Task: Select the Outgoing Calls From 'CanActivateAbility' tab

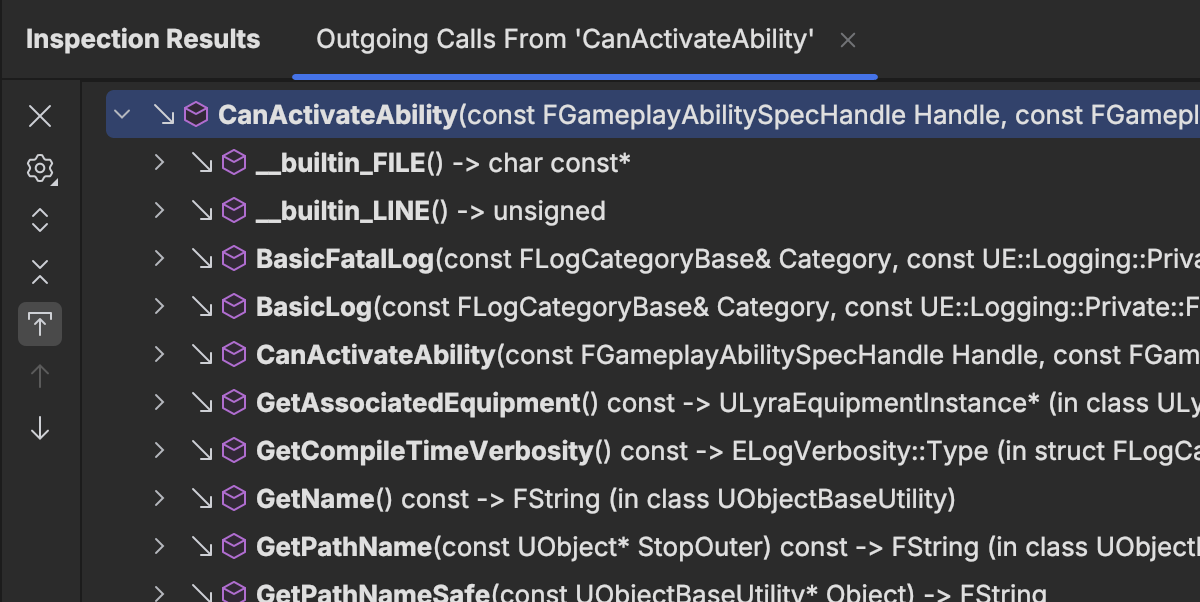Action: click(565, 40)
